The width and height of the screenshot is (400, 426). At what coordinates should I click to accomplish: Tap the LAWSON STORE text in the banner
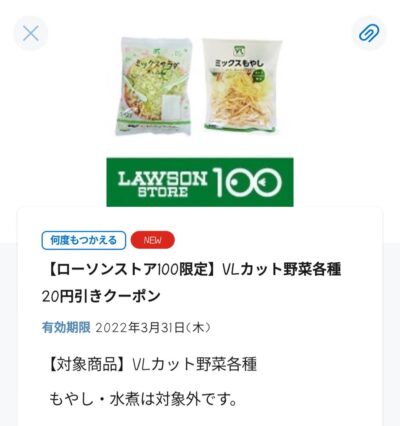[x=162, y=183]
